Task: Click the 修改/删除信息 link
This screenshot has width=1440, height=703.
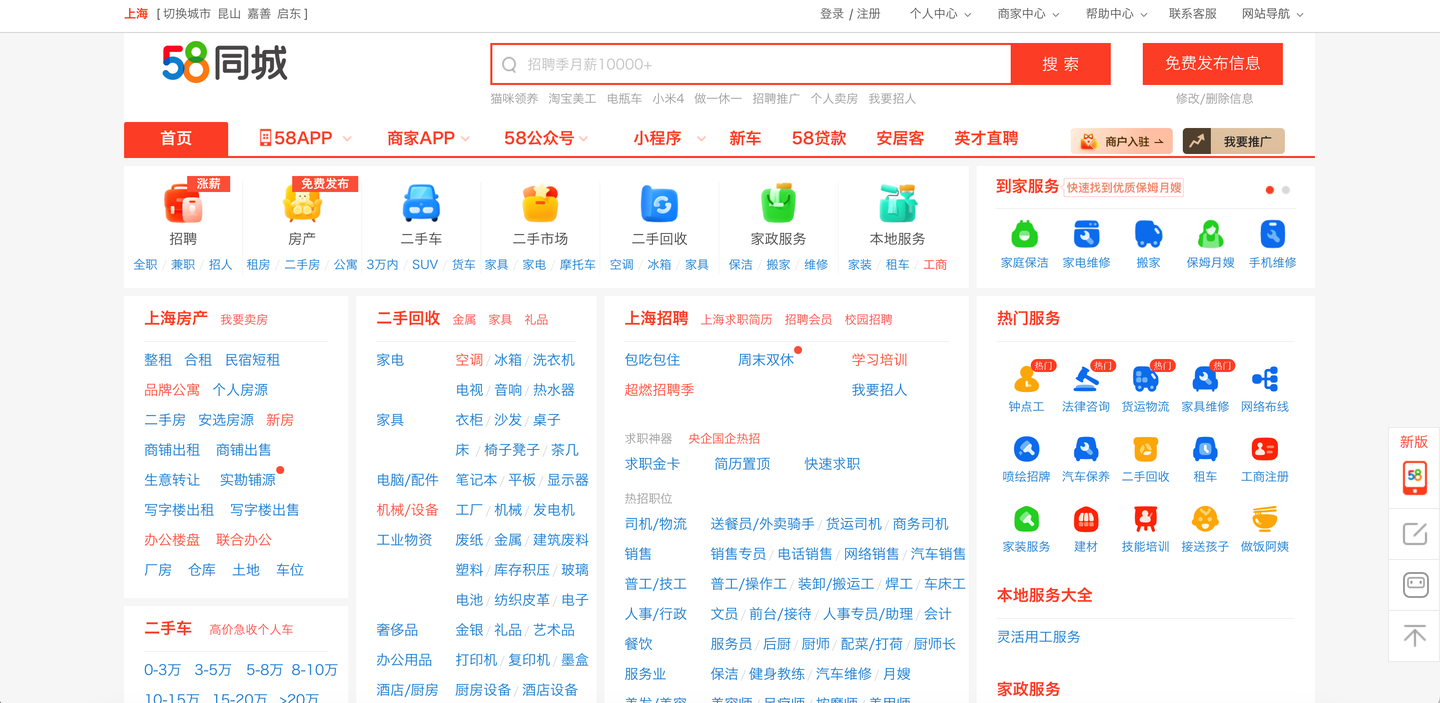Action: point(1214,98)
